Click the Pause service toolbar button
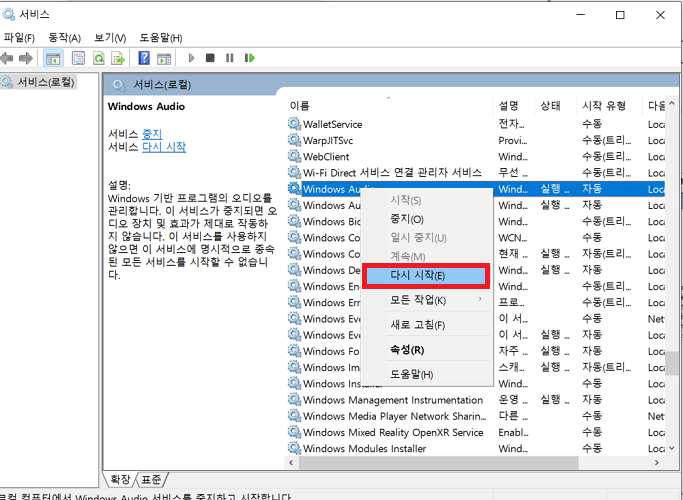683x500 pixels. (230, 58)
